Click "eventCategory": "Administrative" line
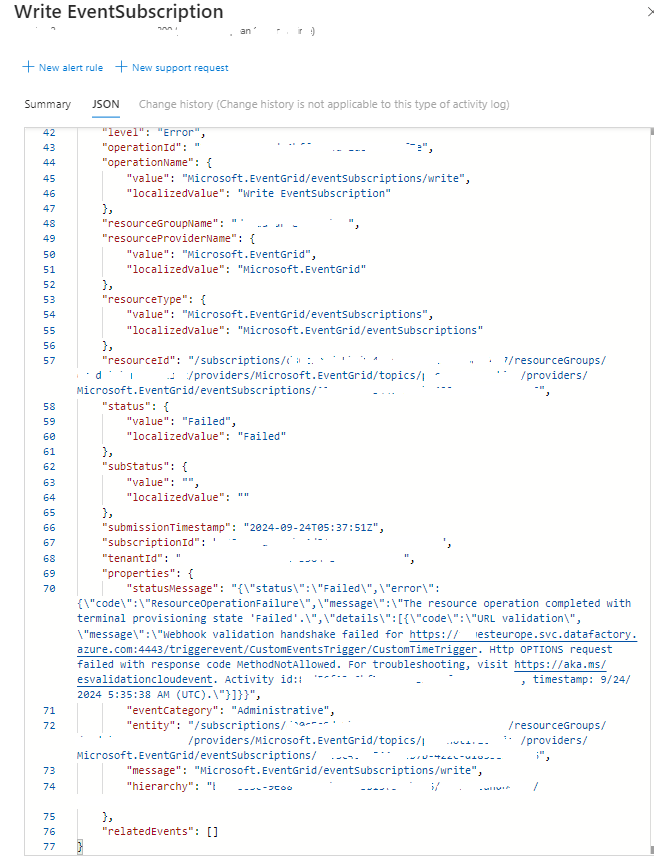The image size is (654, 857). pos(231,711)
